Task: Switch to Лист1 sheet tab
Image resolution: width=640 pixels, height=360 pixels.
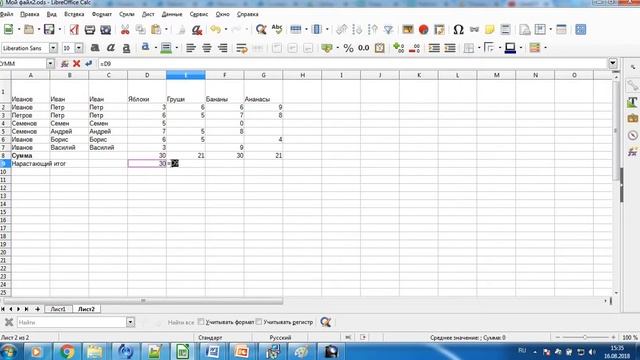Action: pyautogui.click(x=58, y=309)
